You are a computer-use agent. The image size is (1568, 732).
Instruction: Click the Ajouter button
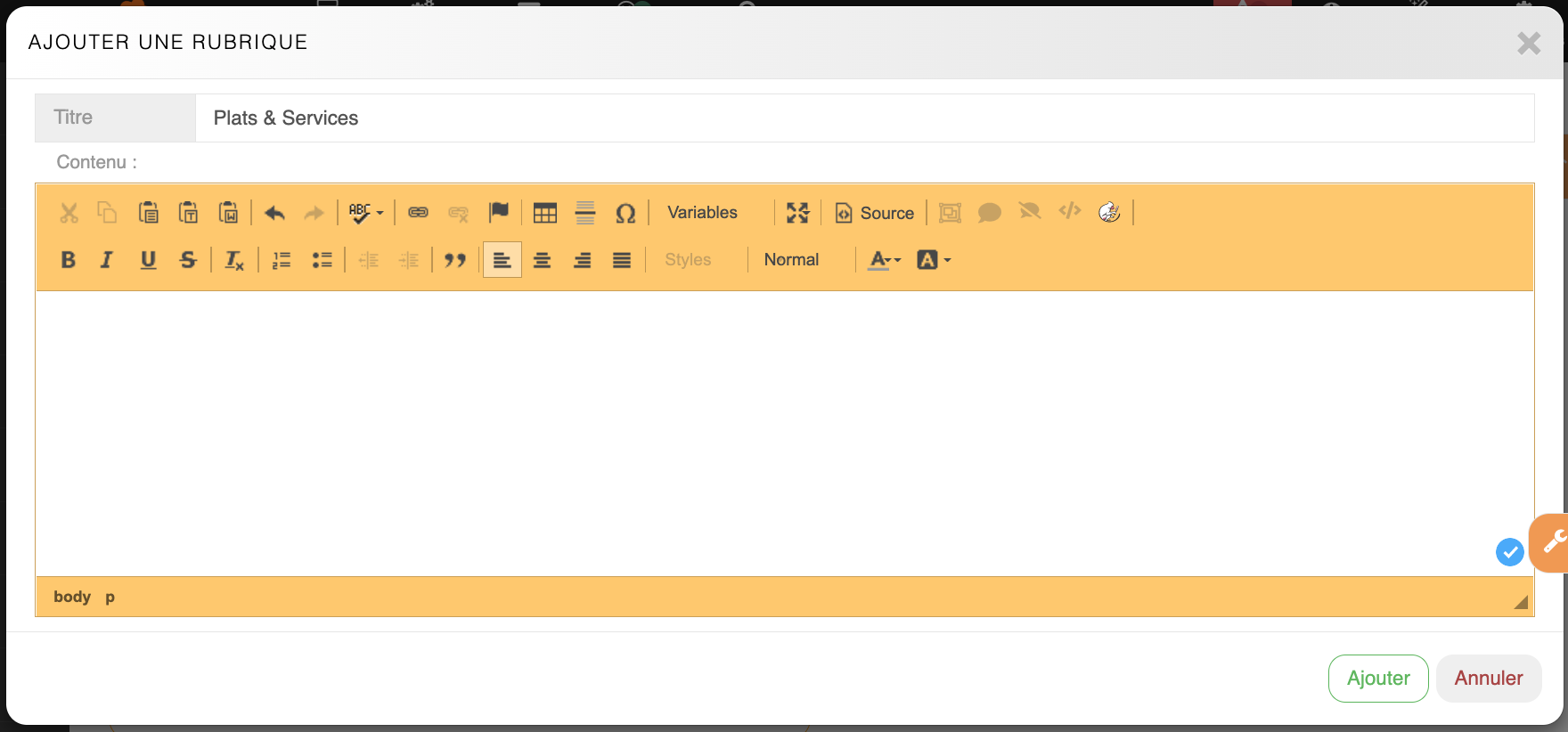coord(1377,679)
